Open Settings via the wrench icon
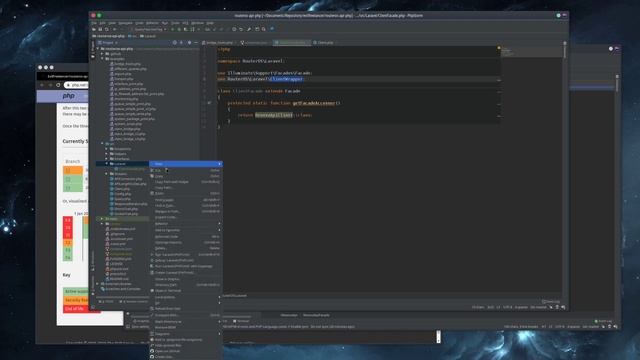Screen dimensions: 640x360 pyautogui.click(x=249, y=29)
